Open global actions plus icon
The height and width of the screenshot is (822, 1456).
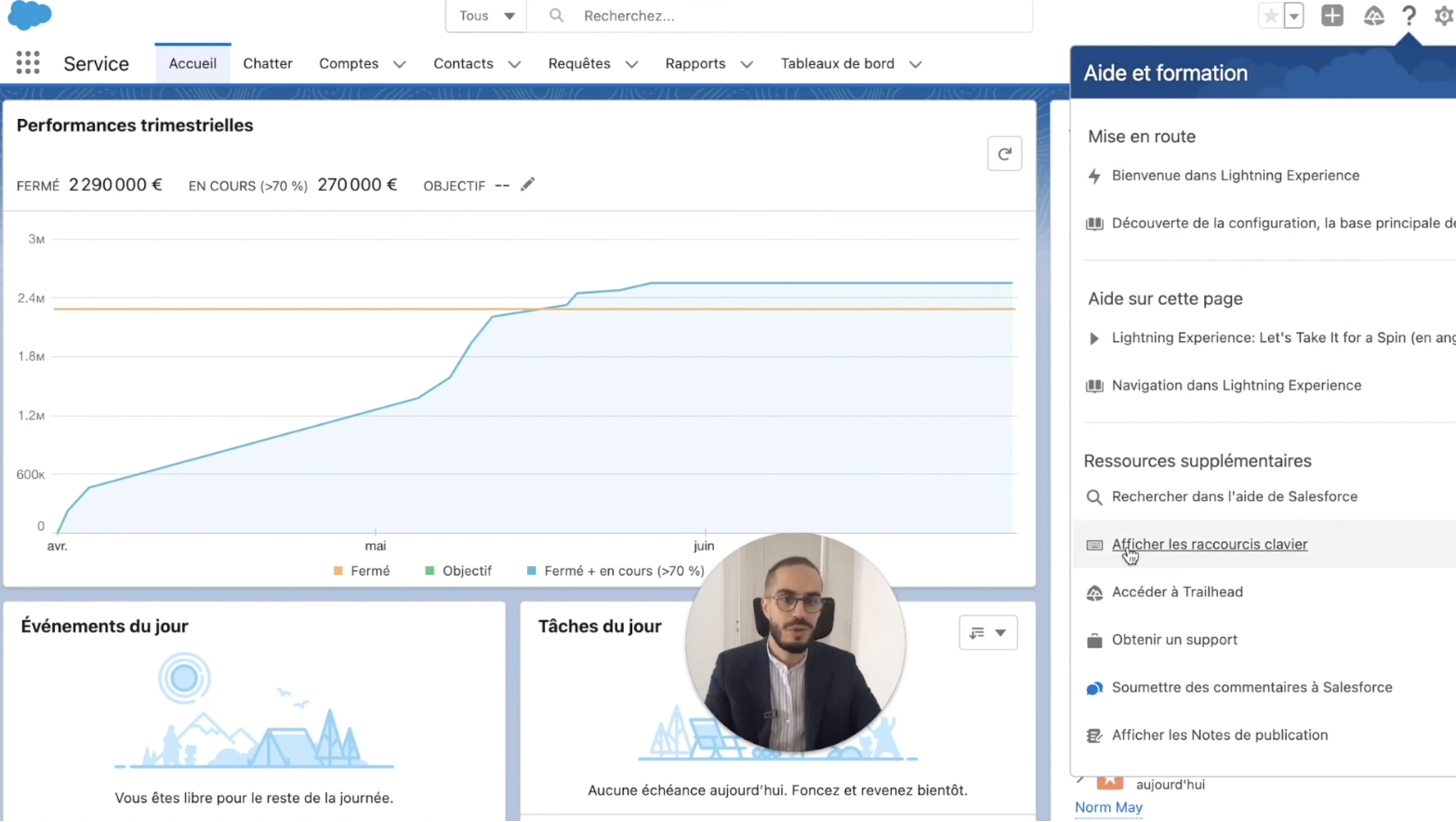pos(1331,16)
